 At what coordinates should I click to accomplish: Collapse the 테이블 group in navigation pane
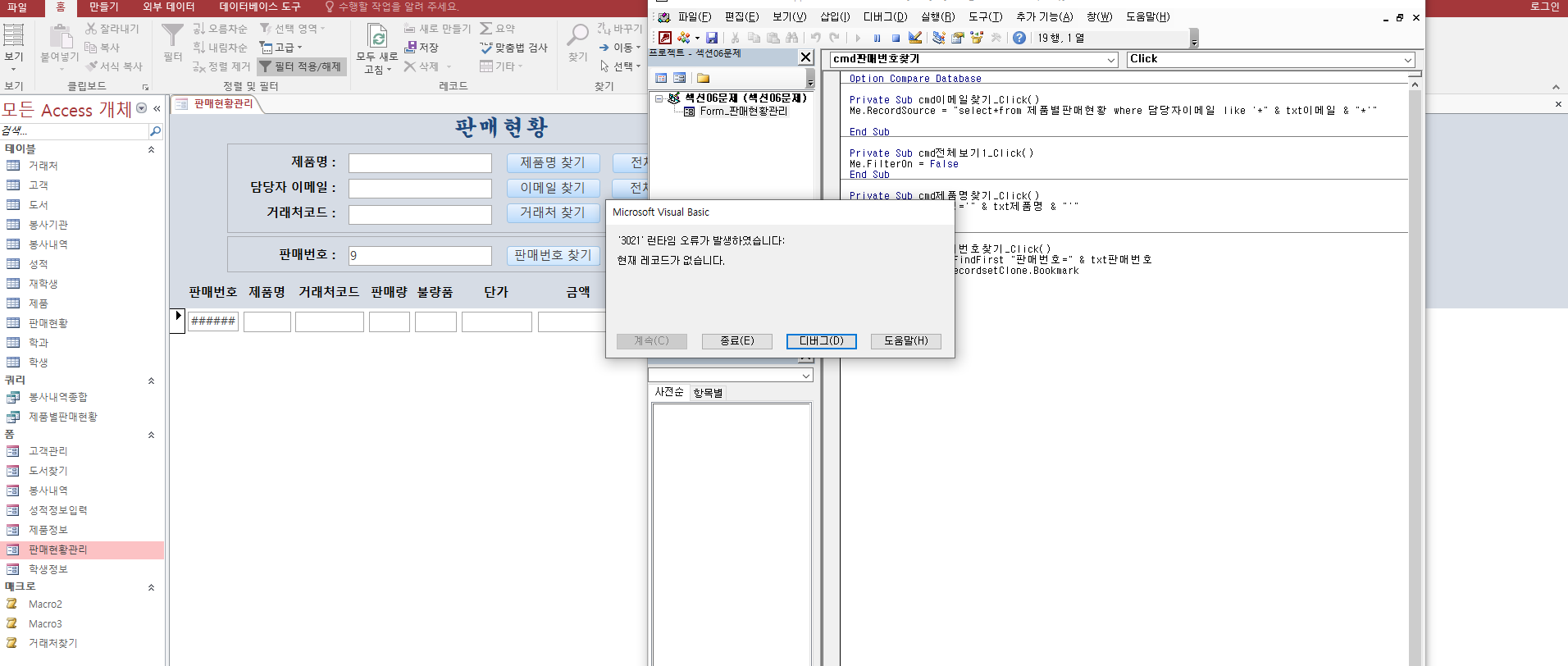151,149
